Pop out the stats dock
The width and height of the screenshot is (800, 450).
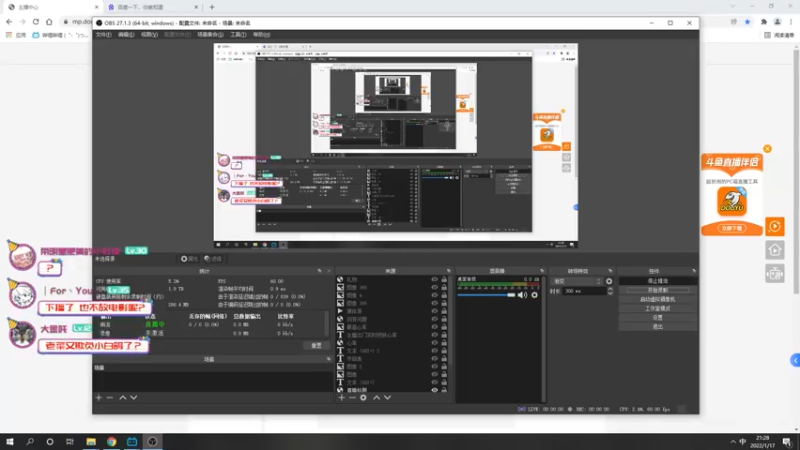point(319,271)
